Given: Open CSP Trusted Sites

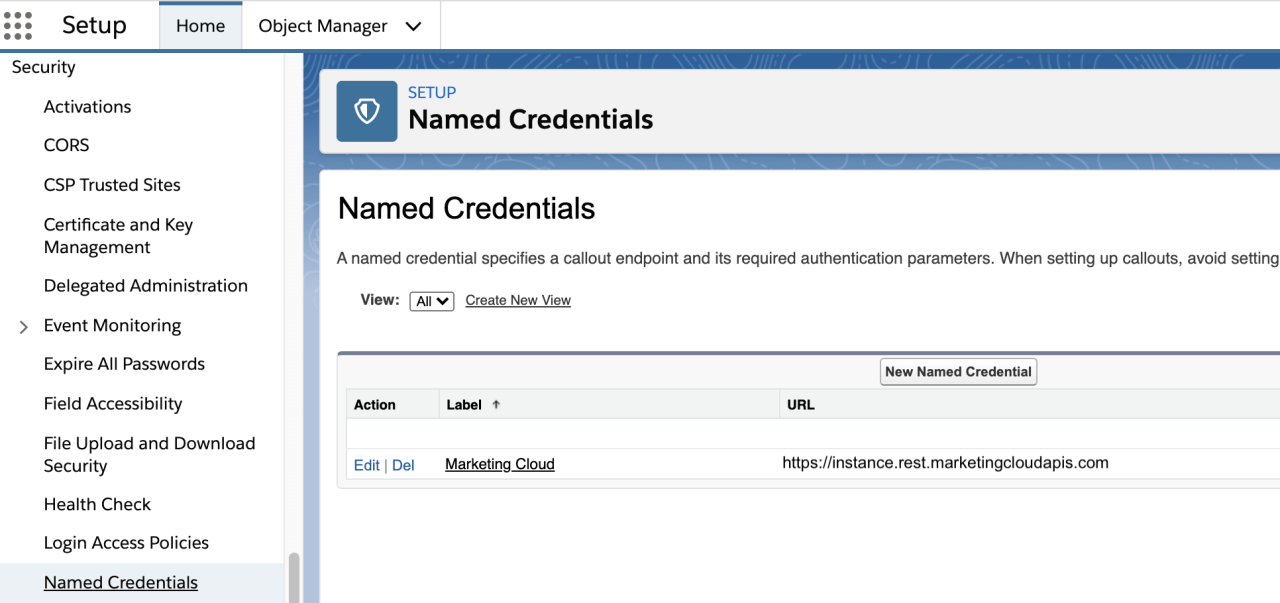Looking at the screenshot, I should [112, 185].
